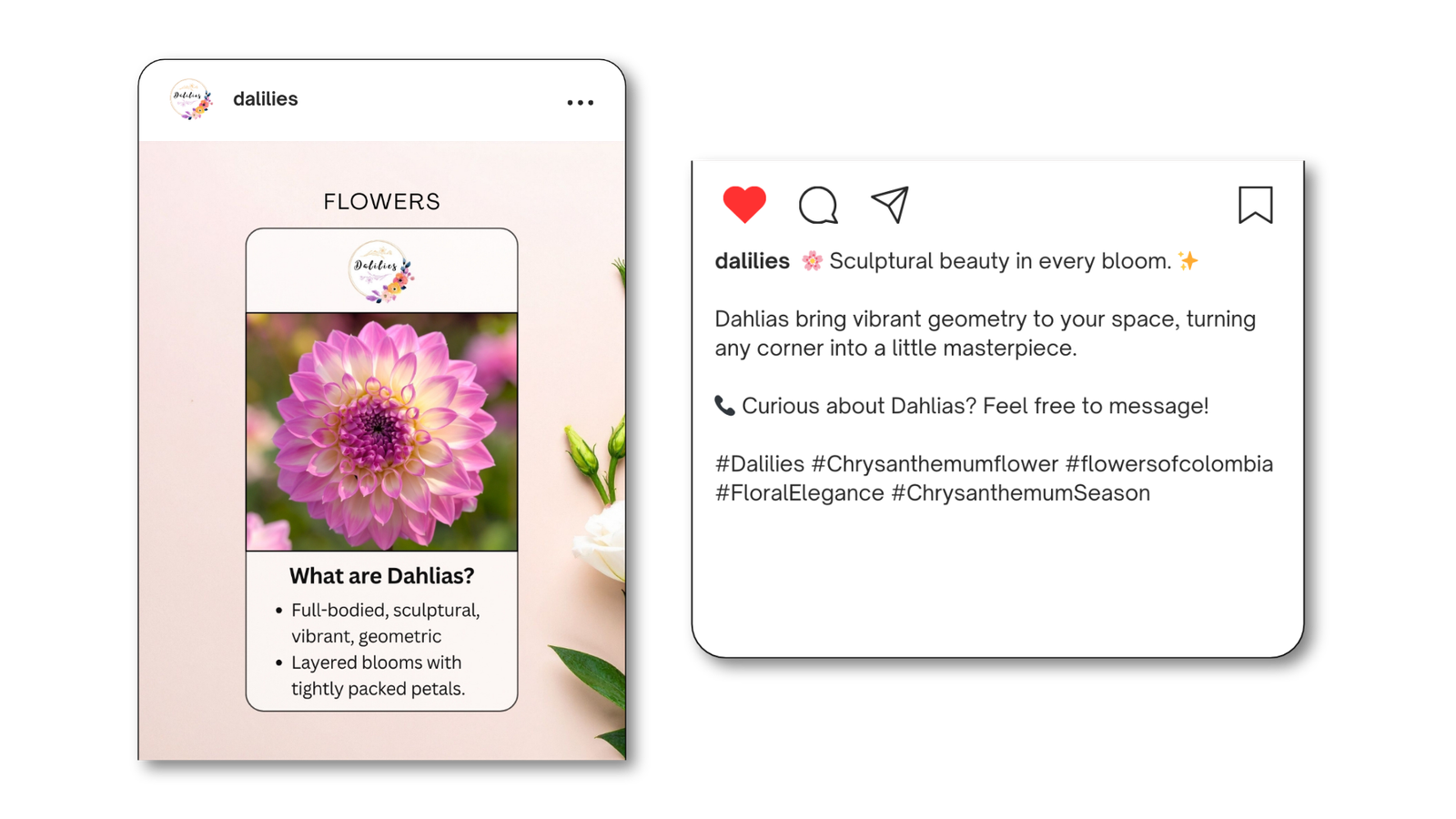Click the FLOWERS heading text
Screen dimensions: 1456x819
pyautogui.click(x=381, y=202)
